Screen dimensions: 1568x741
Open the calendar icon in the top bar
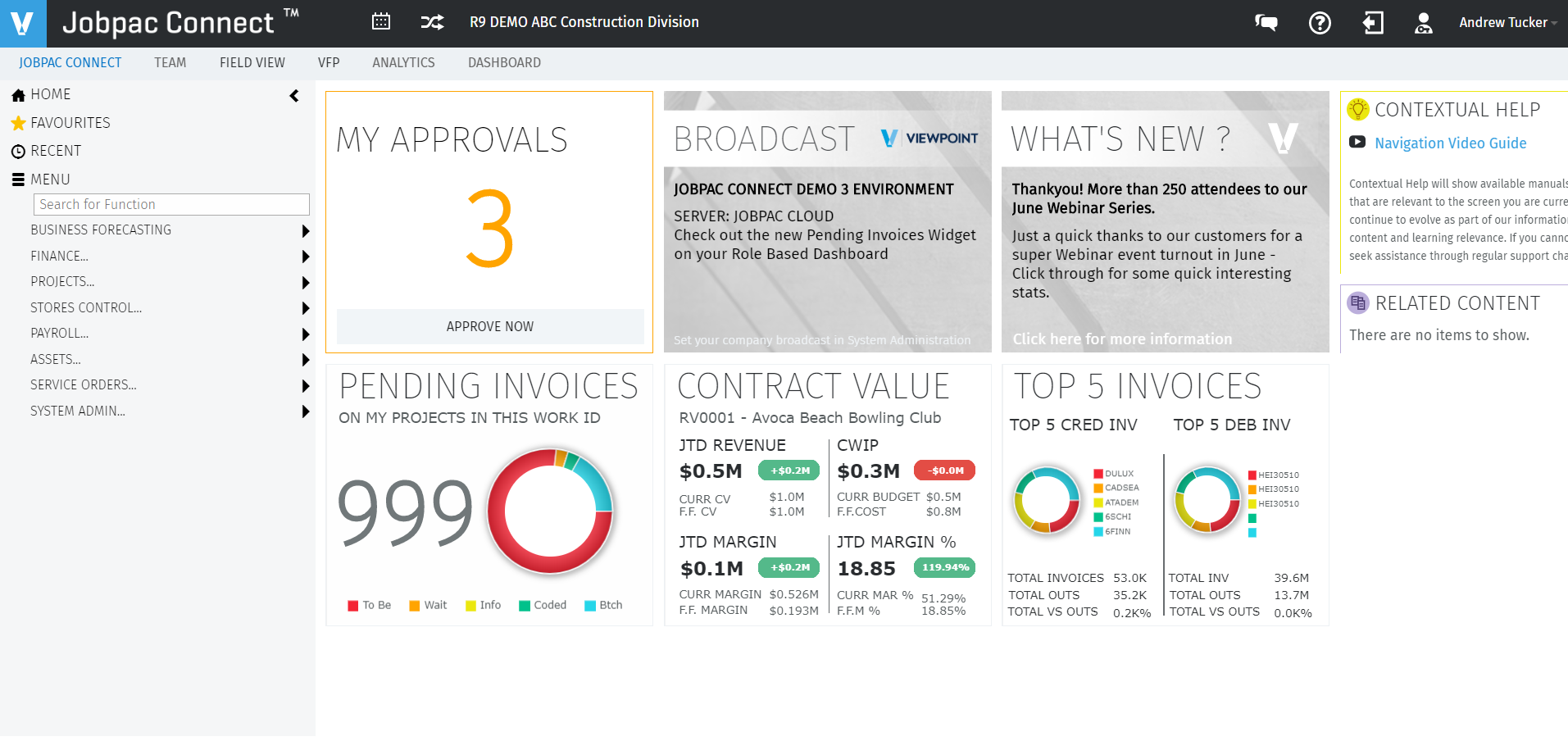pyautogui.click(x=380, y=21)
